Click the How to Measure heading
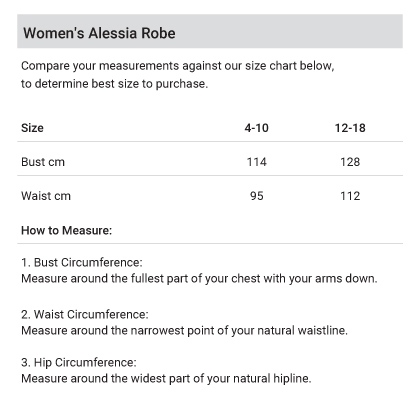This screenshot has height=402, width=420. coord(66,230)
